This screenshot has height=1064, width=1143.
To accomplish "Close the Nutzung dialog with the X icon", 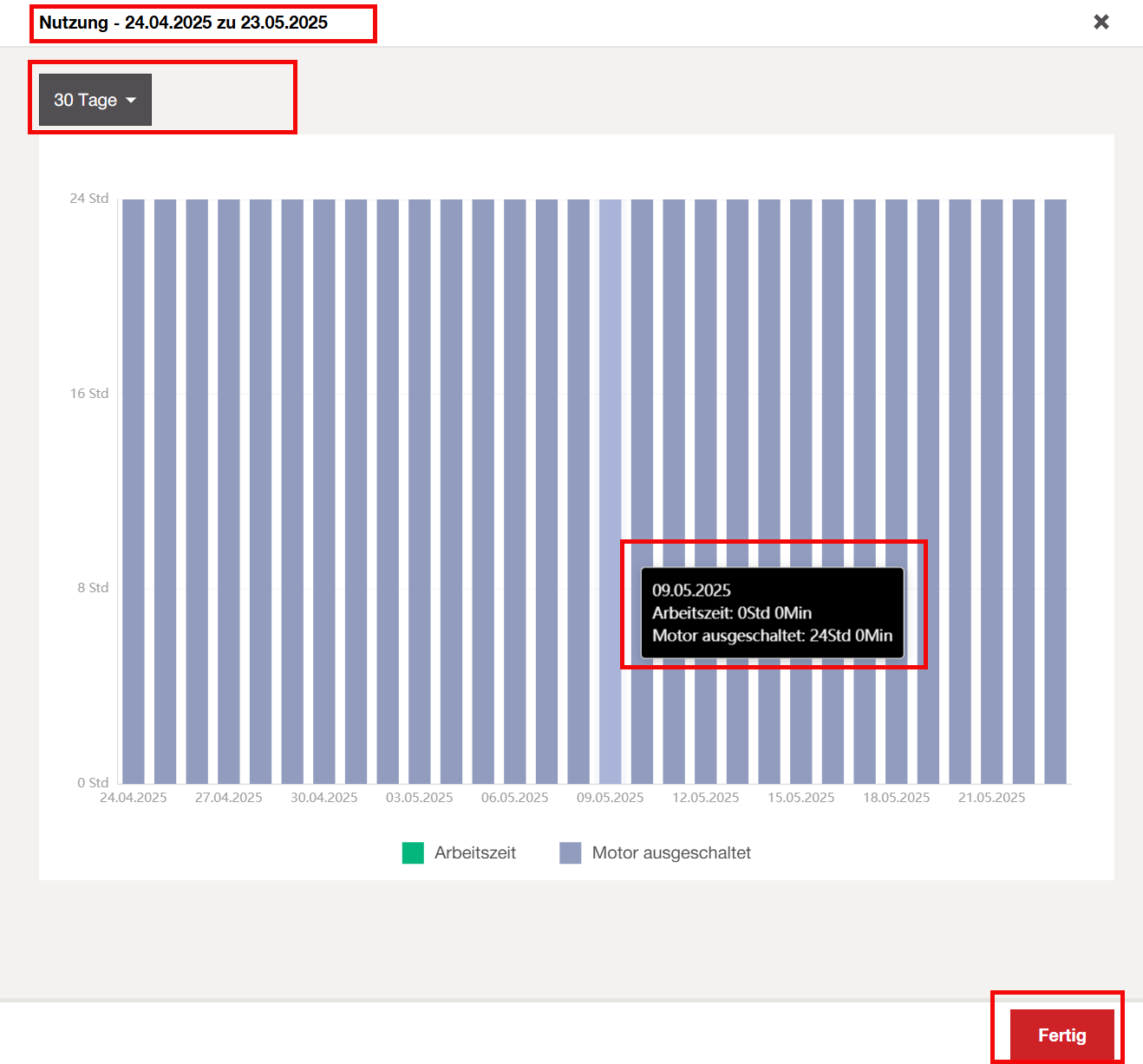I will (1101, 22).
